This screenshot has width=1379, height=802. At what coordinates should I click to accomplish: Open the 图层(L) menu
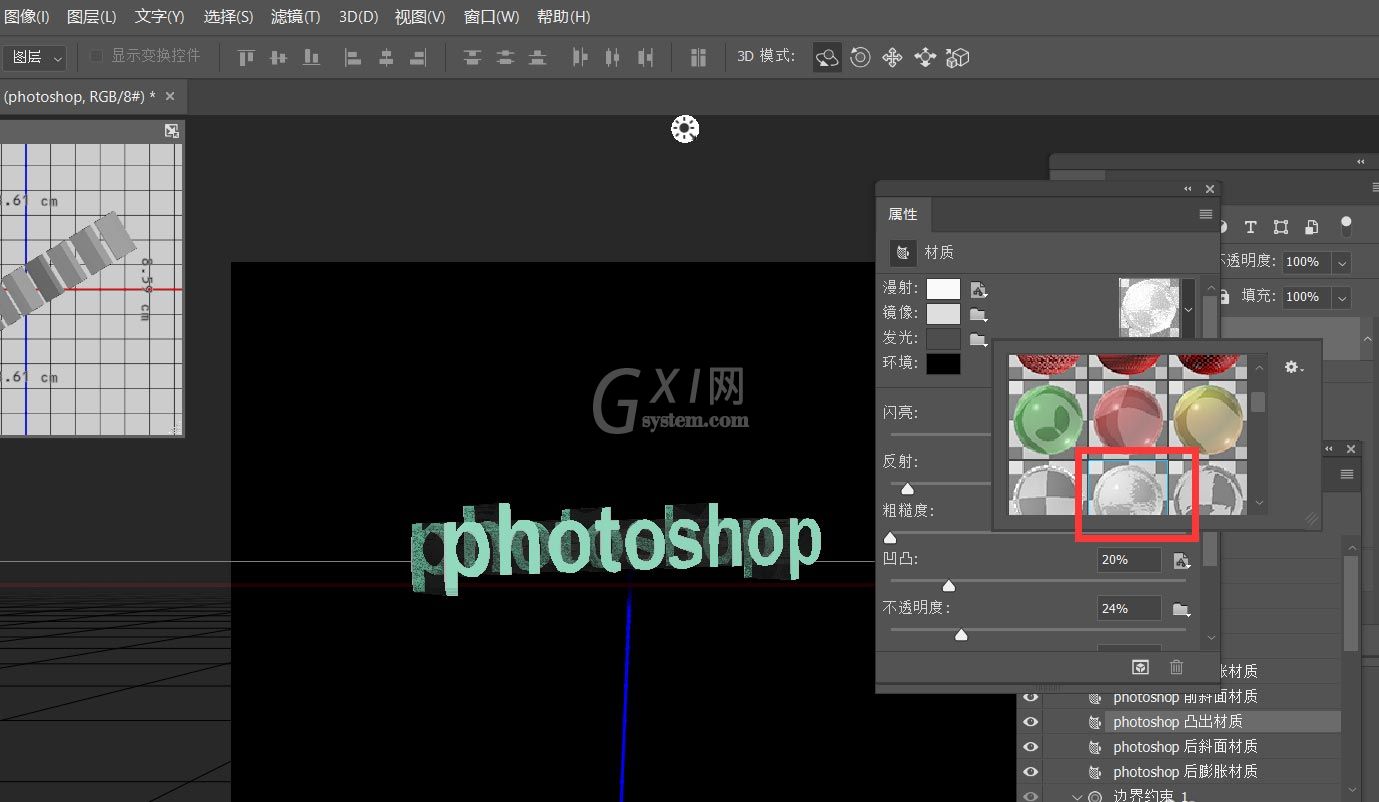tap(92, 17)
